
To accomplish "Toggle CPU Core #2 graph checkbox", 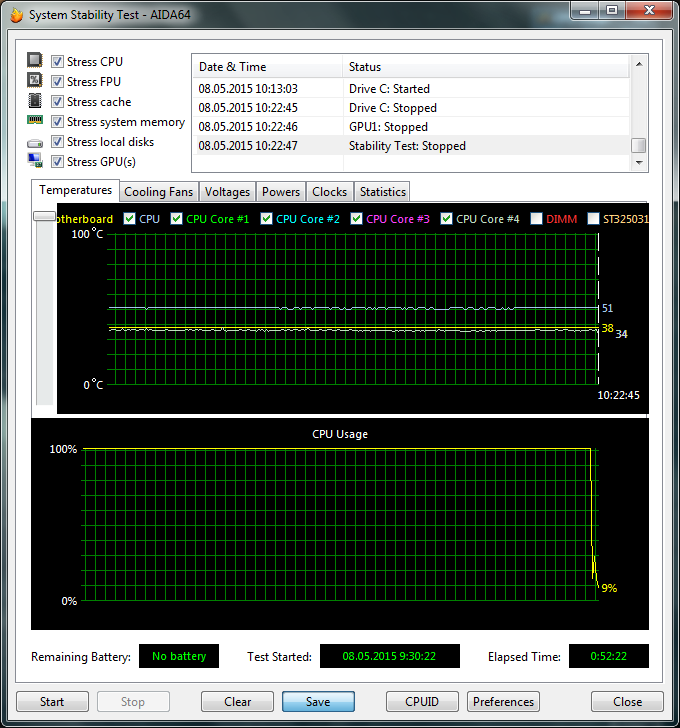I will coord(266,219).
